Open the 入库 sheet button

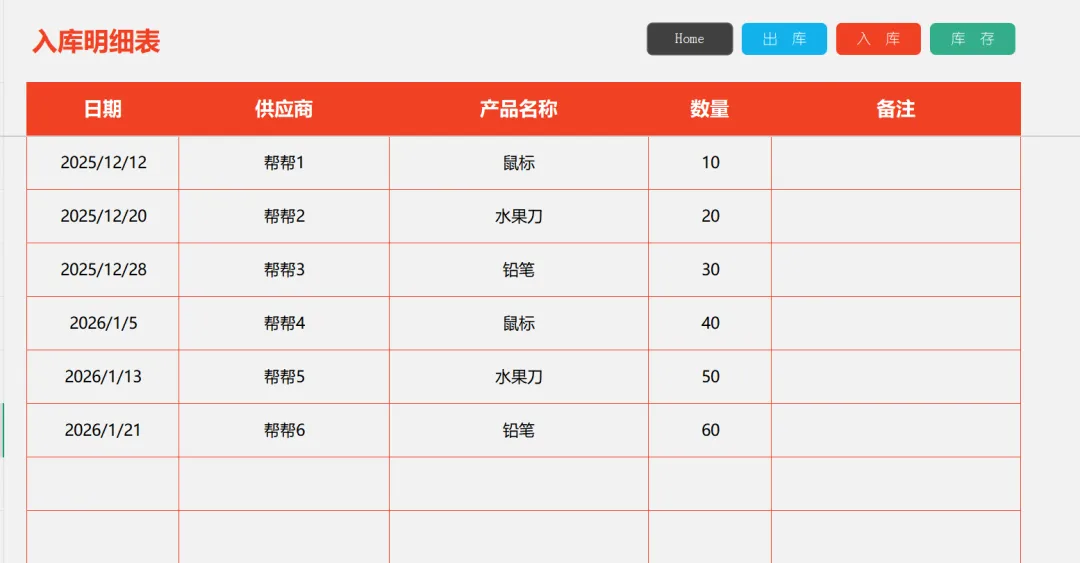click(x=878, y=39)
